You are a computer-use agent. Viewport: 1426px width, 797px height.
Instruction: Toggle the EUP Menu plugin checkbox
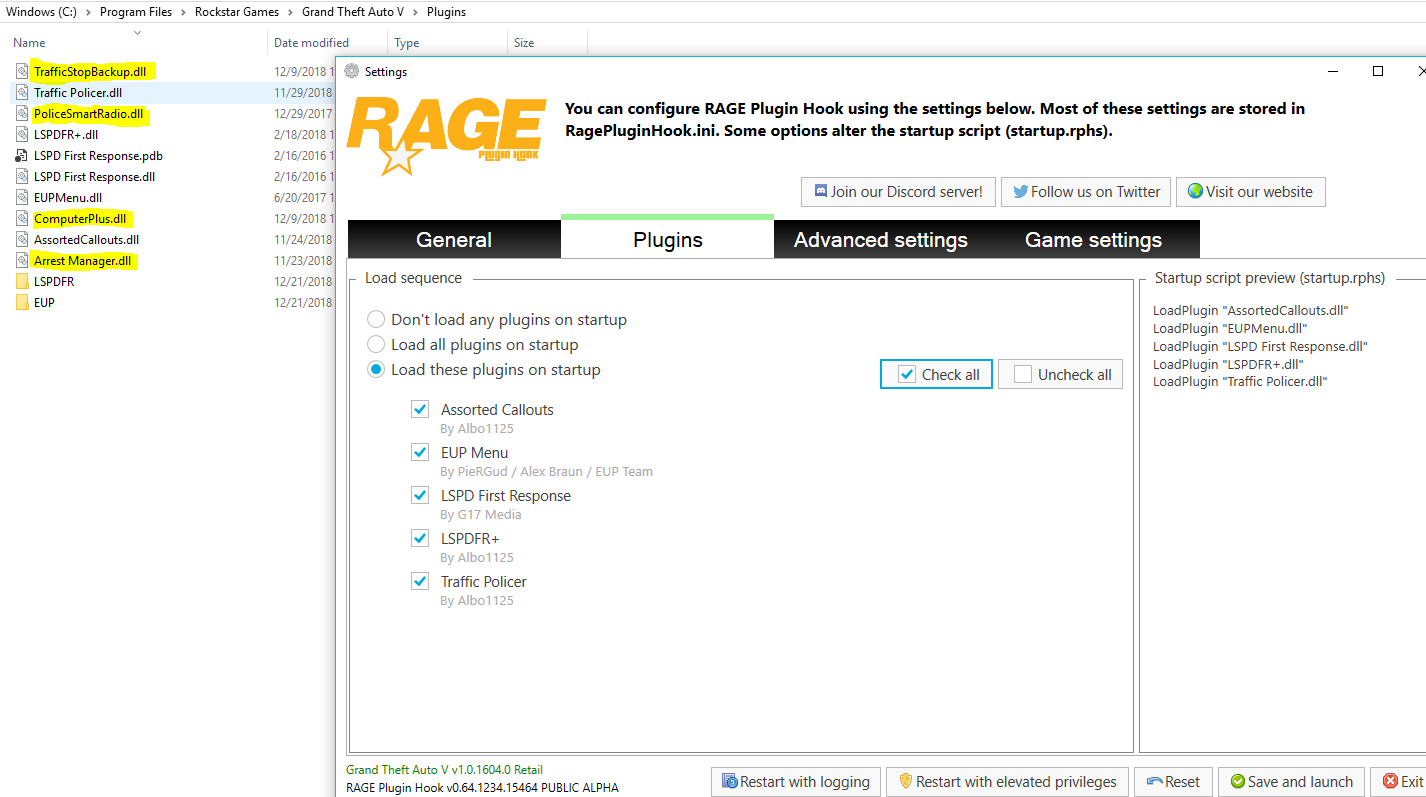420,453
